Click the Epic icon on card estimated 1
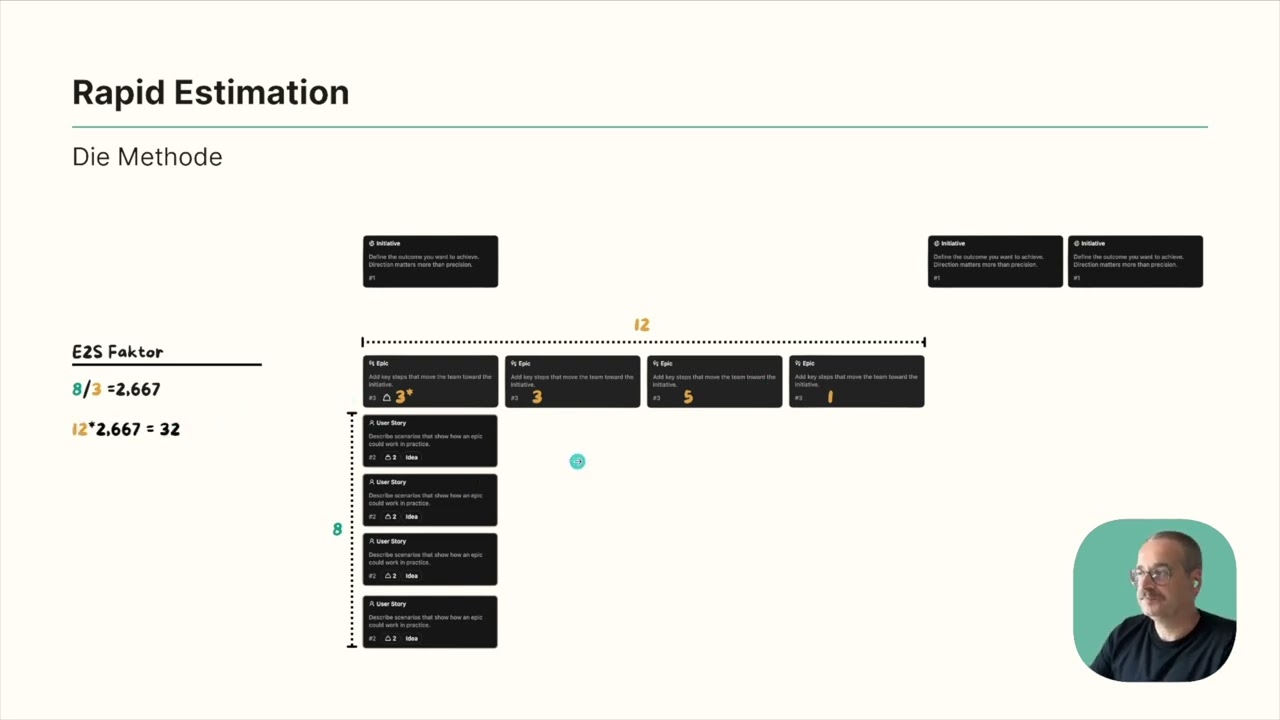1280x720 pixels. click(798, 363)
